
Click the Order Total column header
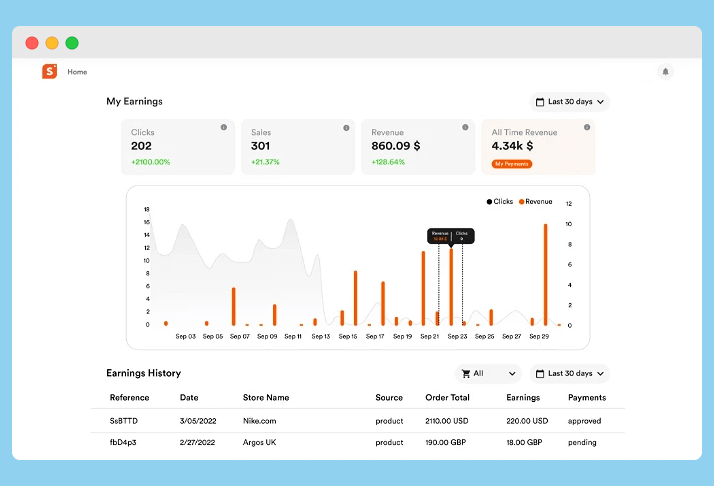click(x=447, y=398)
